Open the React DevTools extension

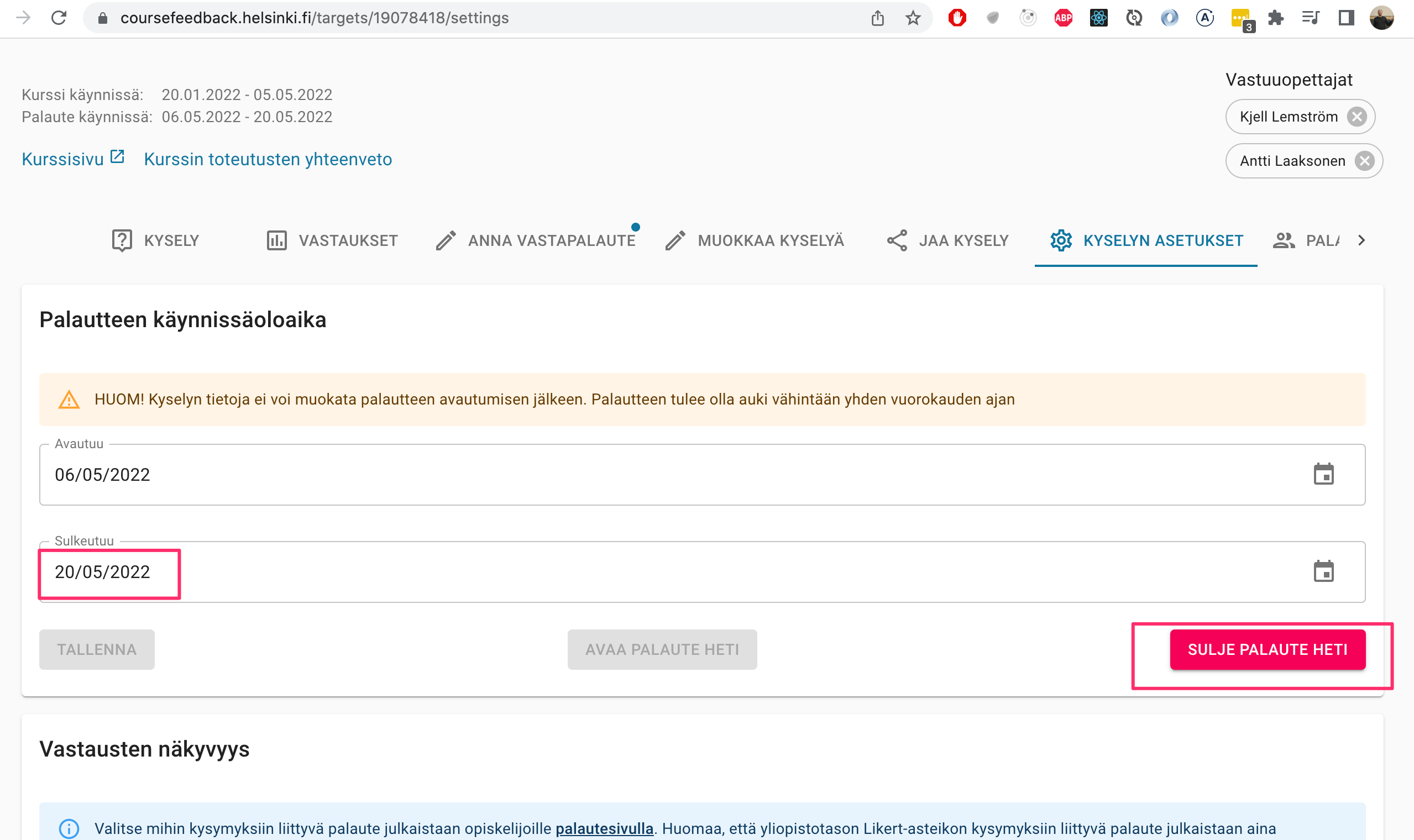pyautogui.click(x=1098, y=18)
